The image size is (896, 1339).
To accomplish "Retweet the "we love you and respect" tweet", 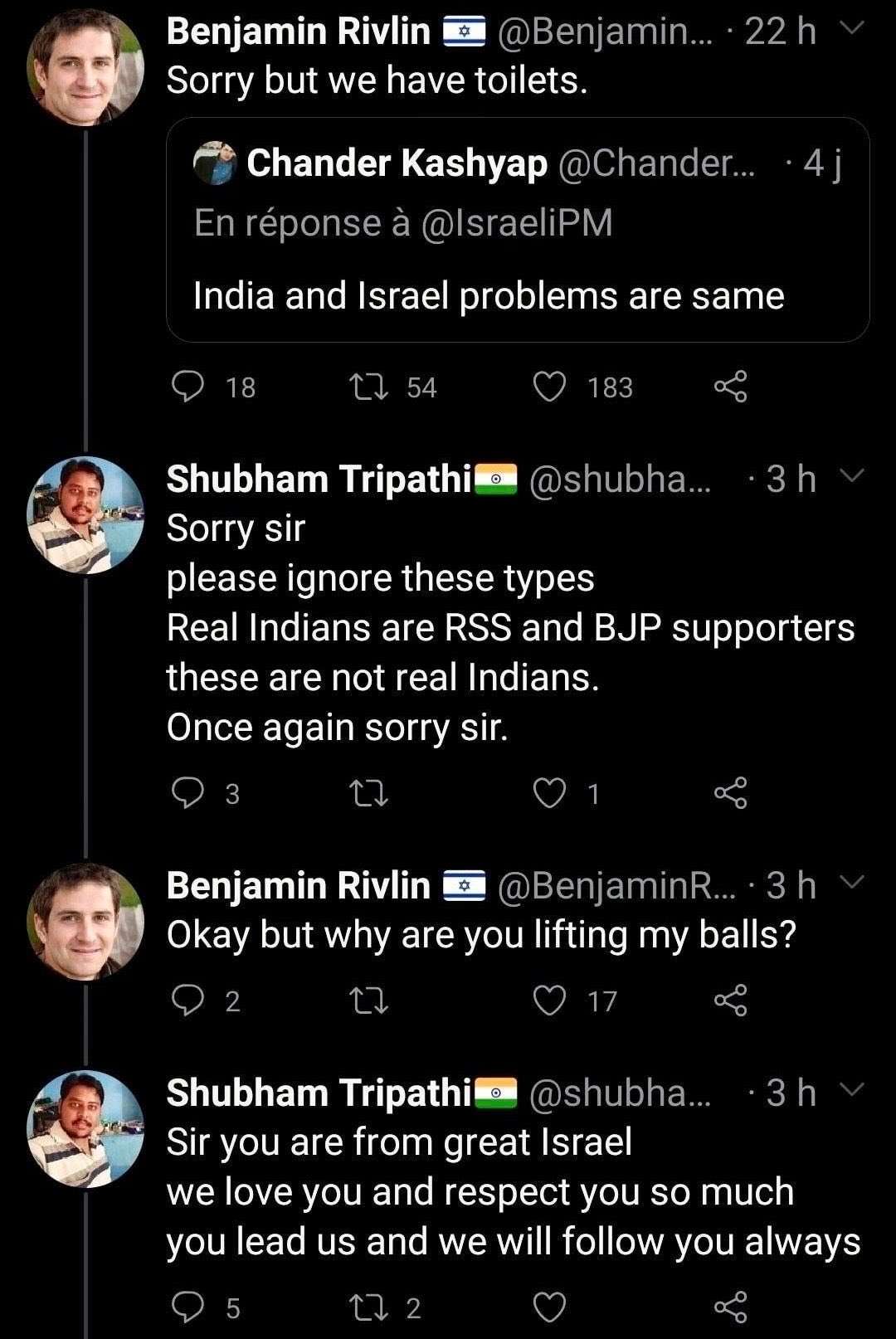I will pos(369,1307).
